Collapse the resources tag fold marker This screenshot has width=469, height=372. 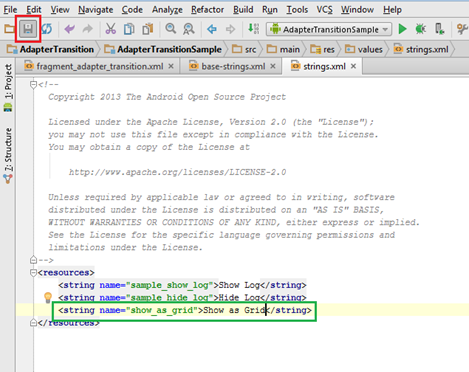coord(33,273)
